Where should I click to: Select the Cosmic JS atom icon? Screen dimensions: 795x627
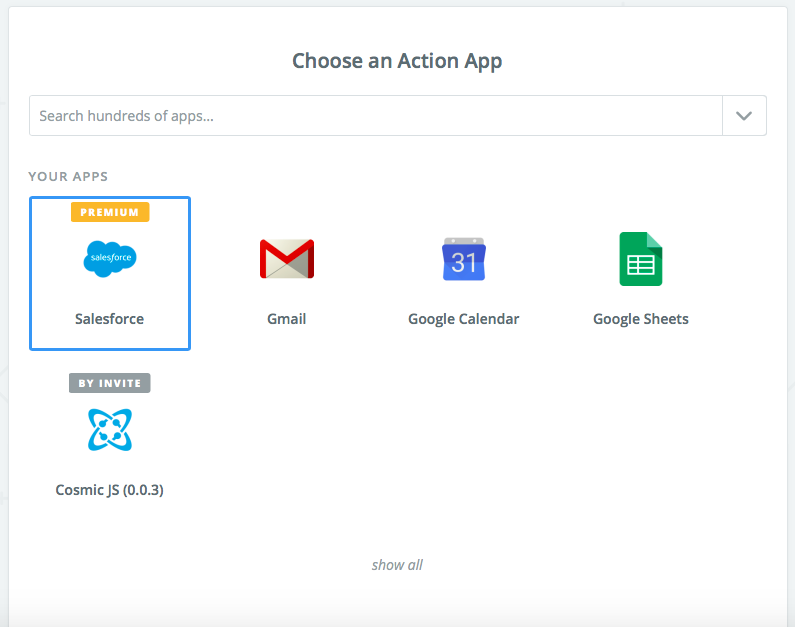coord(109,430)
